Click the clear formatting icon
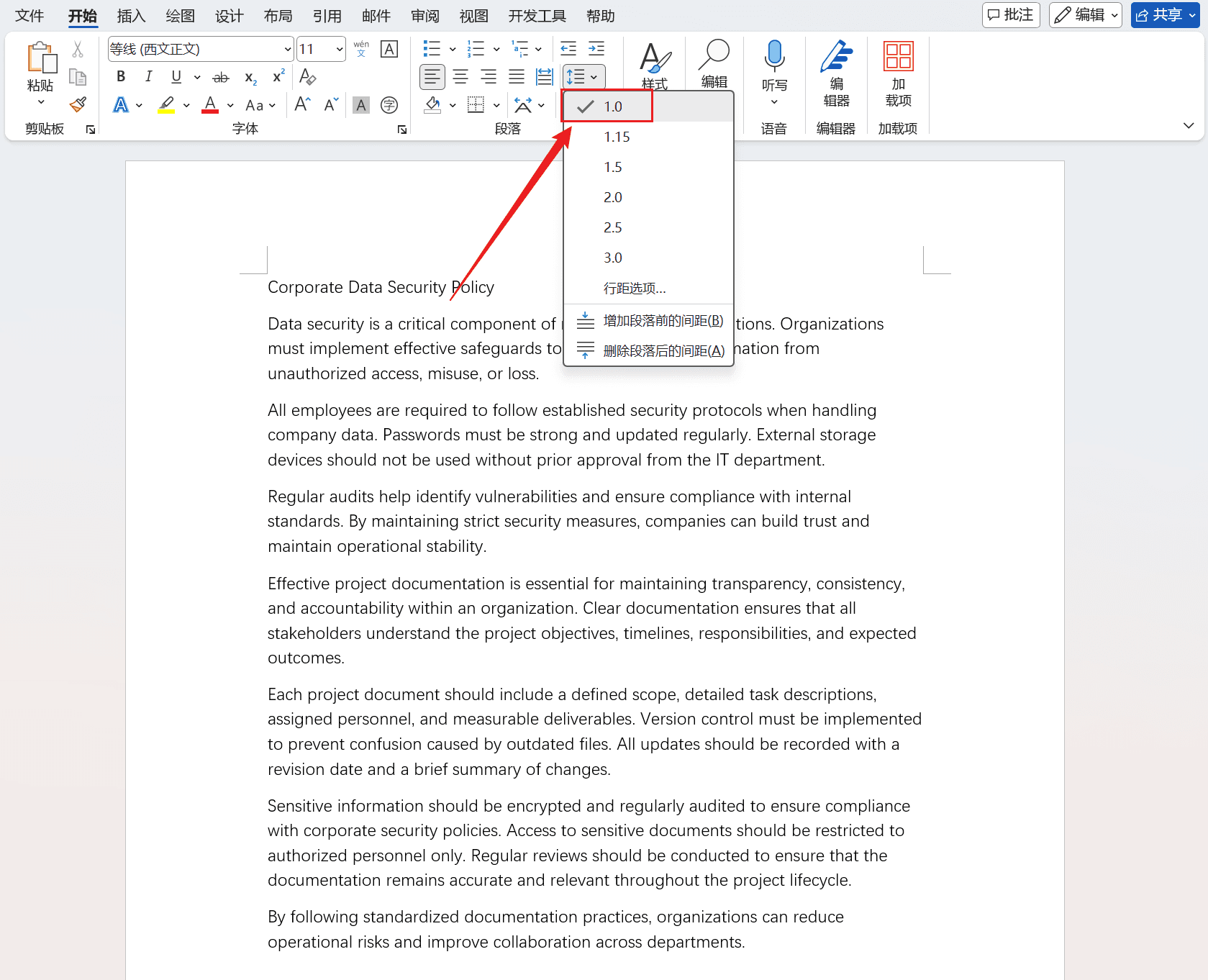Image resolution: width=1208 pixels, height=980 pixels. pyautogui.click(x=307, y=77)
